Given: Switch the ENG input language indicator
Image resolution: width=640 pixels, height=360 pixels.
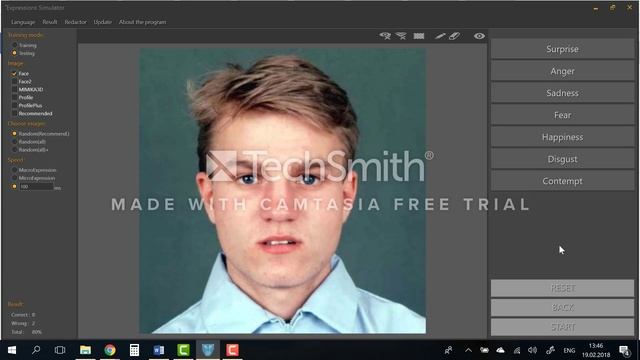Looking at the screenshot, I should pos(569,351).
